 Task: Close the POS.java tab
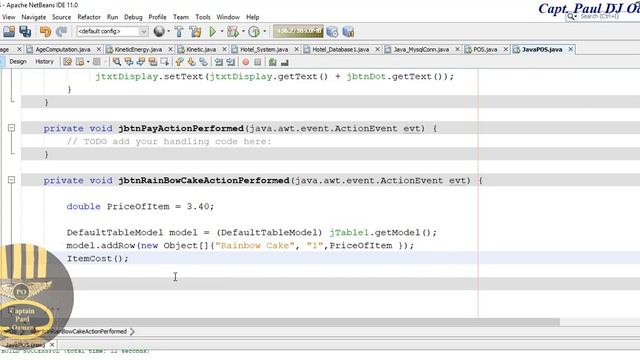[x=506, y=49]
